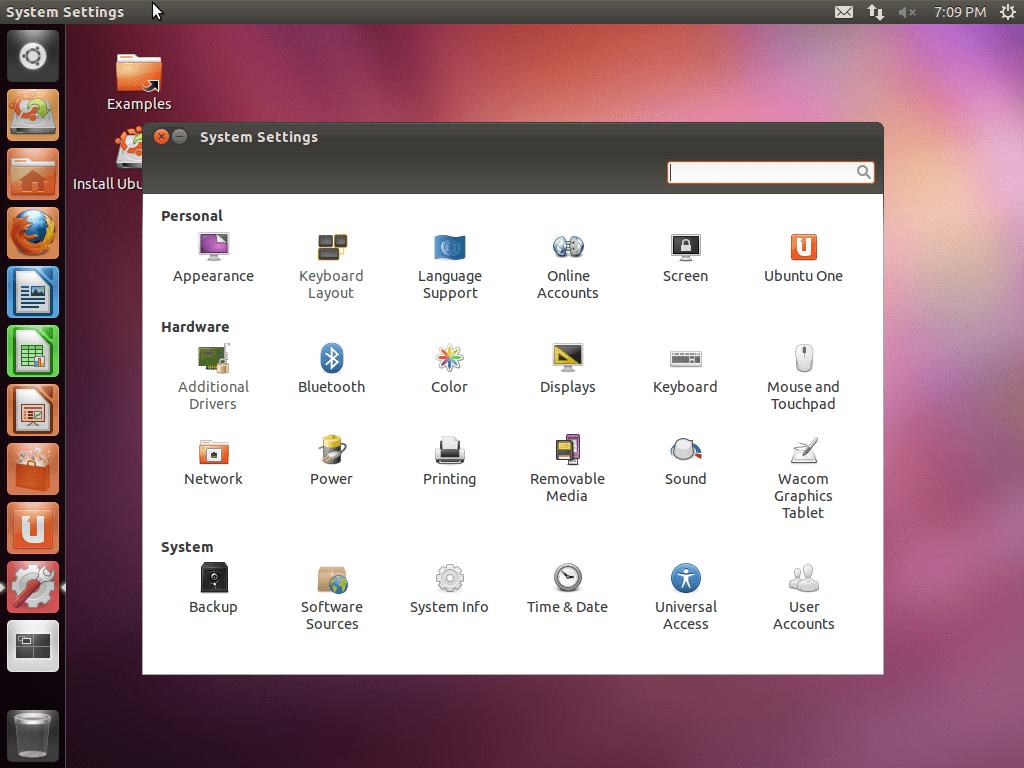Screen dimensions: 1024x768
Task: Open Ubuntu Software Center from launcher
Action: point(33,469)
